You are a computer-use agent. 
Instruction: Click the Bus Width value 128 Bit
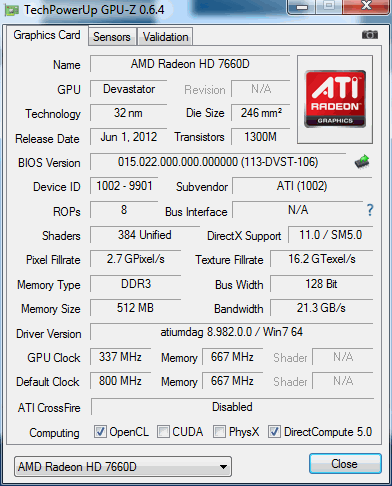(x=322, y=284)
